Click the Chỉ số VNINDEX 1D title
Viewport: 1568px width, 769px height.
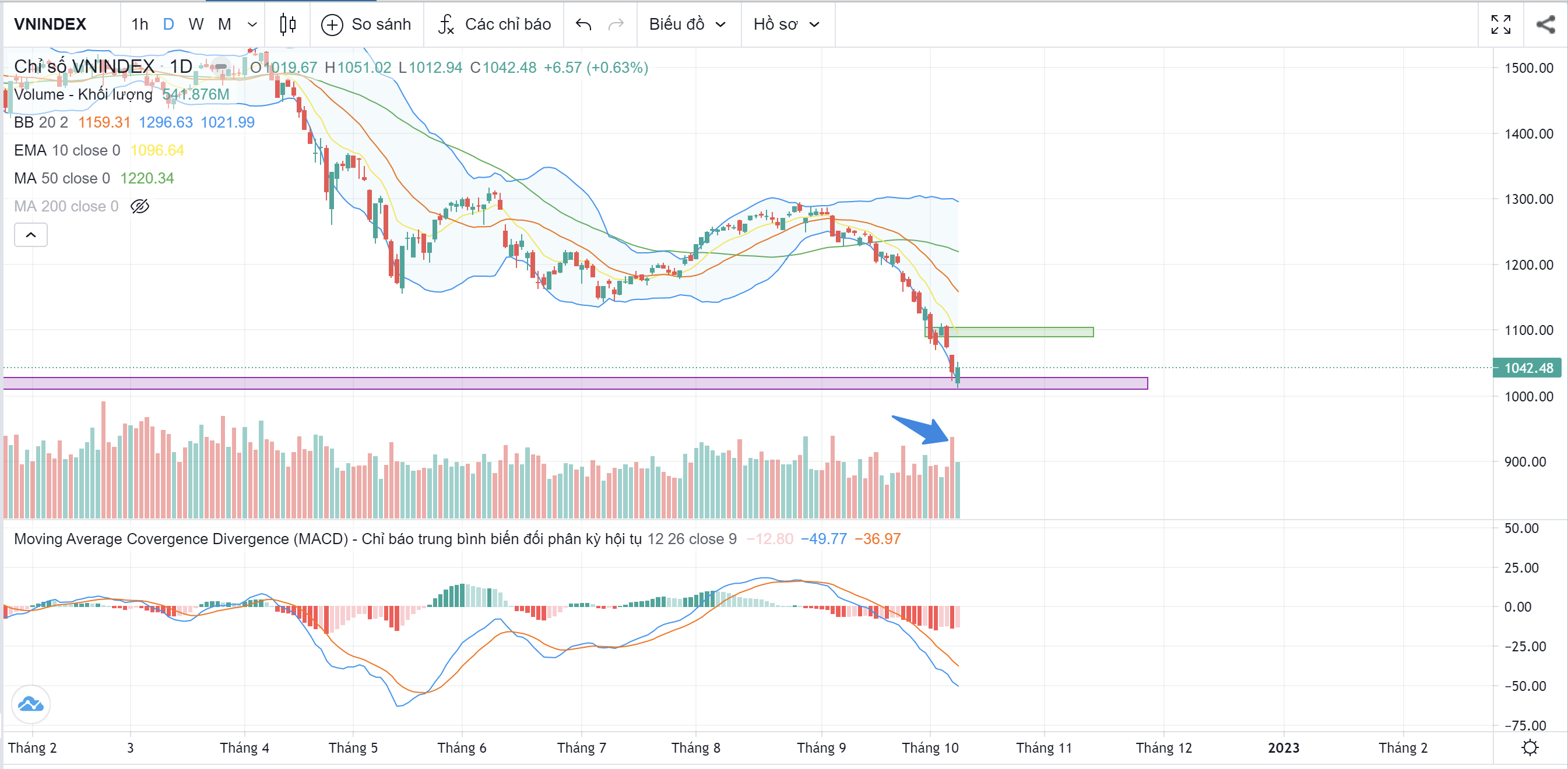[x=103, y=66]
